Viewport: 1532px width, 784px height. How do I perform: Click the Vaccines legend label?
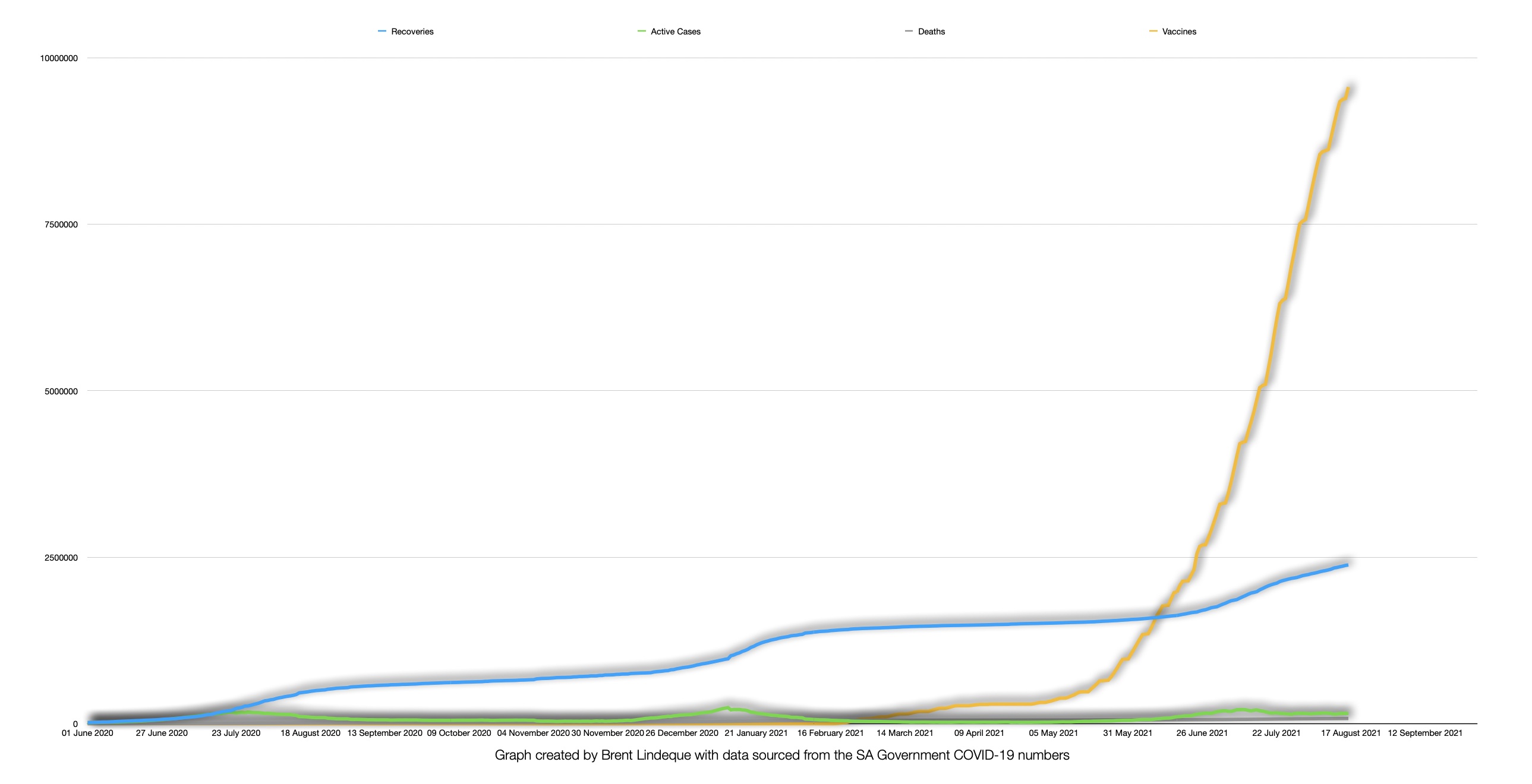(x=1179, y=31)
